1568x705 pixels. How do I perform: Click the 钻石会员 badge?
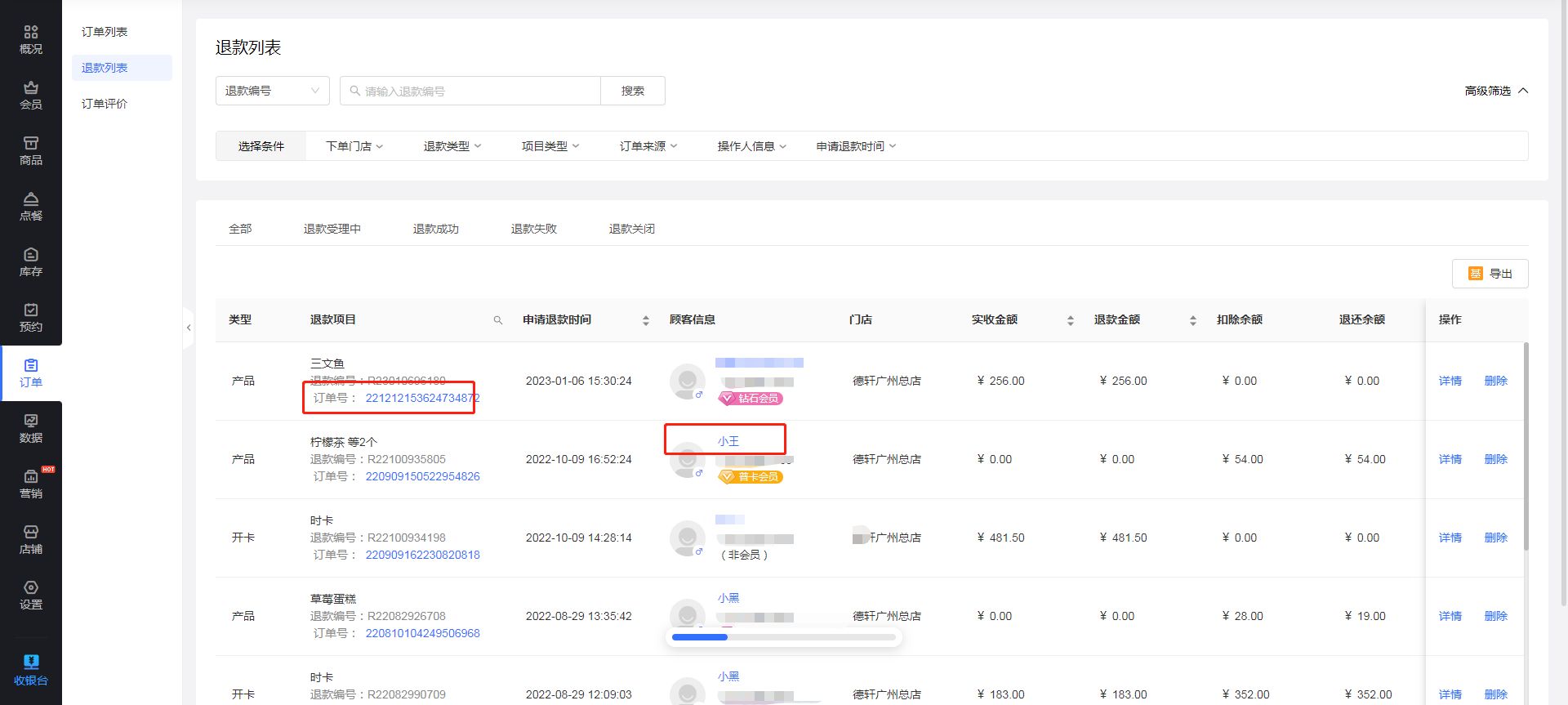(751, 399)
